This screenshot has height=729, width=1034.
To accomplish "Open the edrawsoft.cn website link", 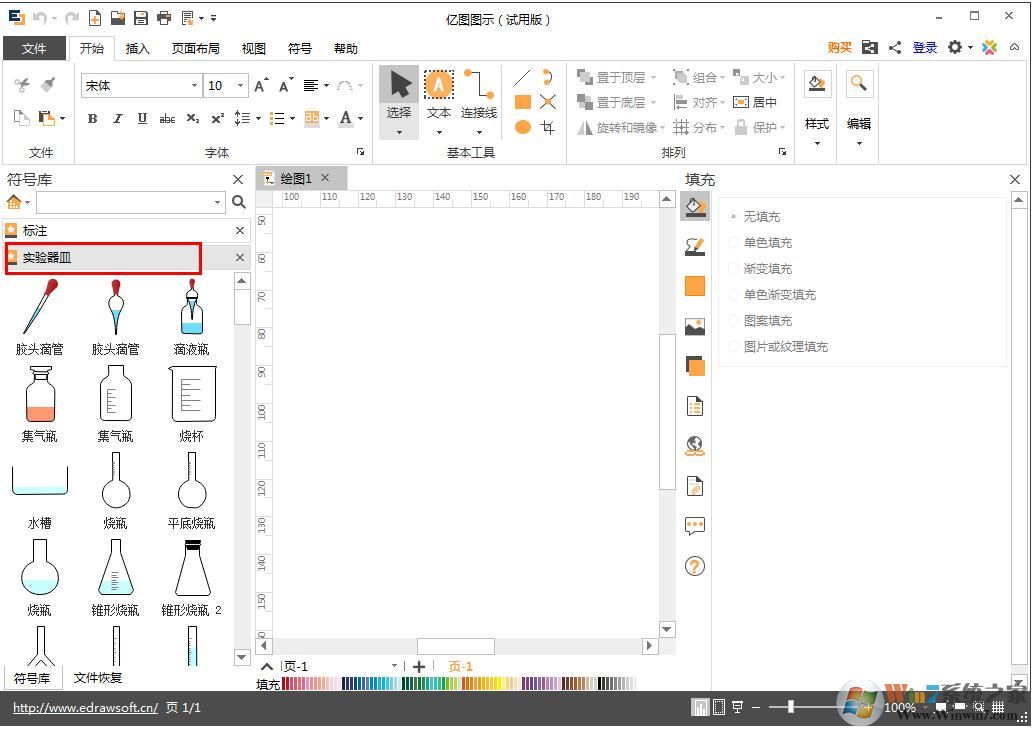I will pos(85,708).
